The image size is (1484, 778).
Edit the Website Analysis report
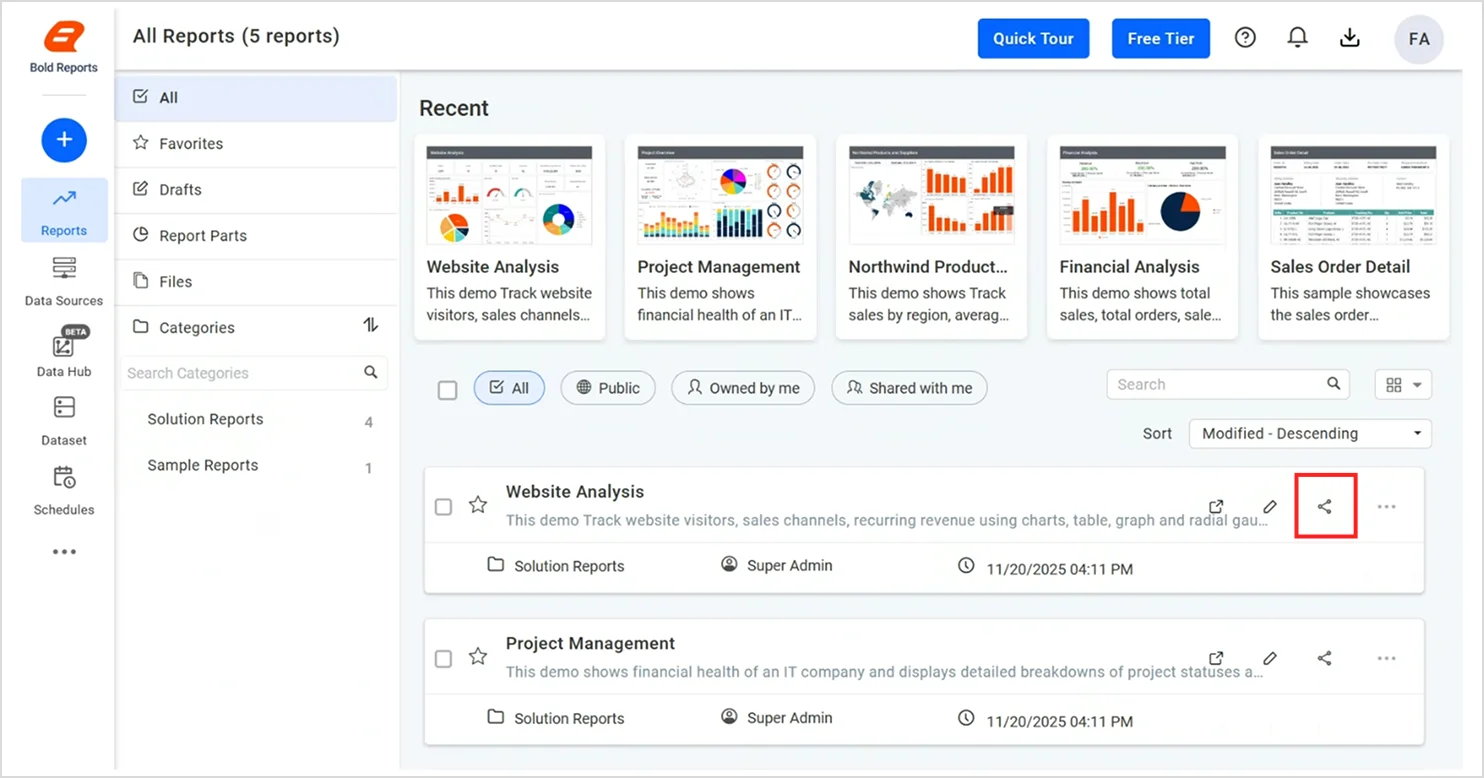[x=1270, y=506]
